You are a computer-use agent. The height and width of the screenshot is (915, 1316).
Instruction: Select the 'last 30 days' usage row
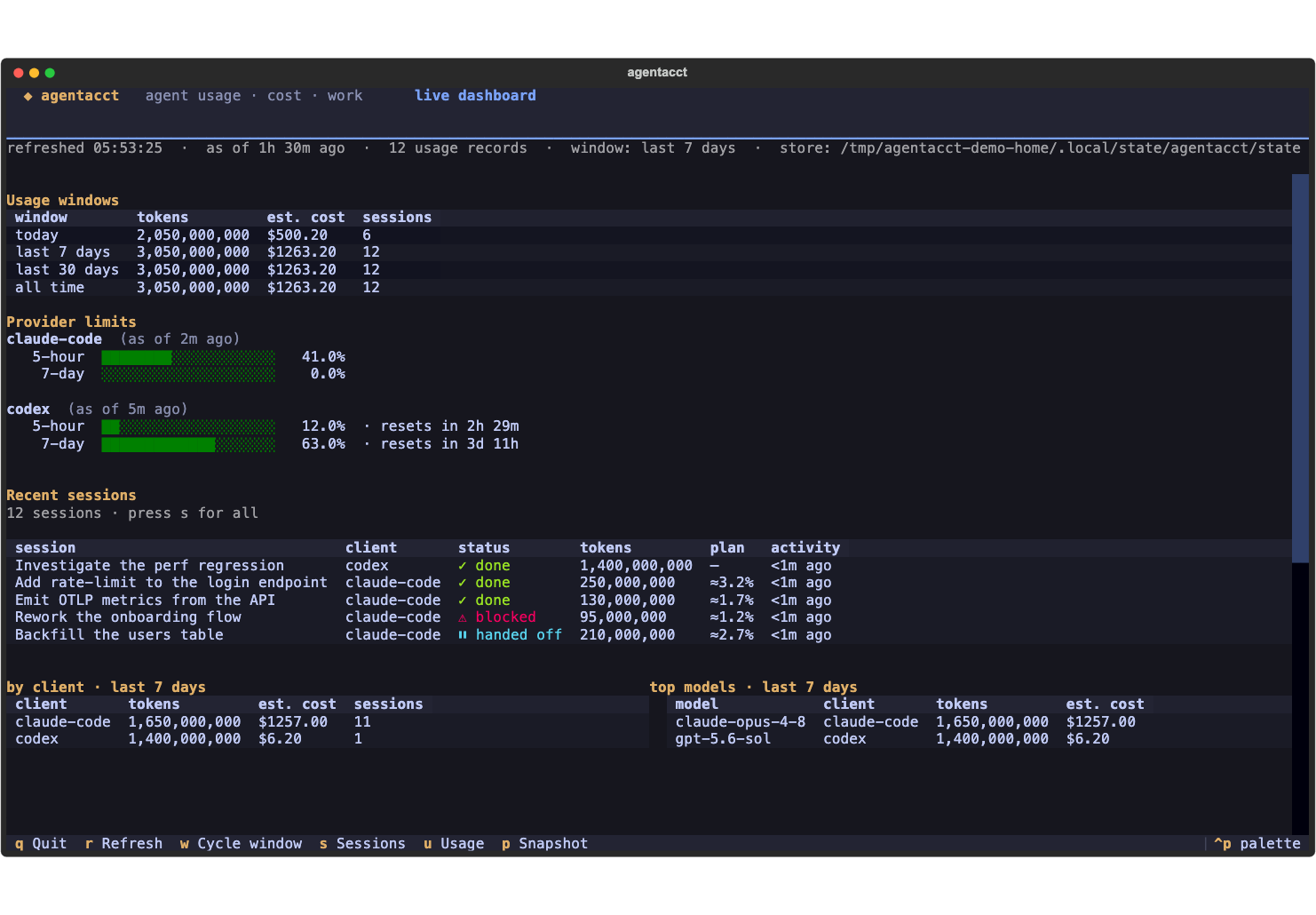click(x=649, y=270)
